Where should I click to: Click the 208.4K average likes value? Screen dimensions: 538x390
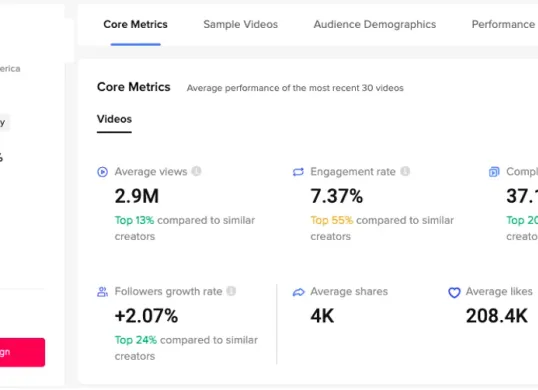click(x=496, y=316)
